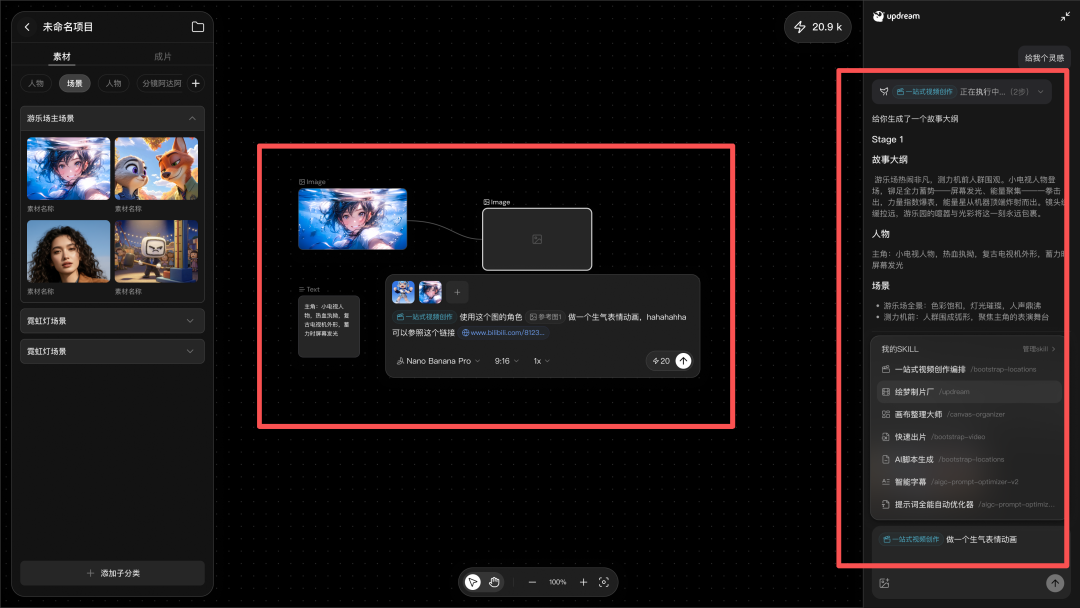The image size is (1080, 608).
Task: Click the image attachment icon in the chat input
Action: tap(884, 582)
